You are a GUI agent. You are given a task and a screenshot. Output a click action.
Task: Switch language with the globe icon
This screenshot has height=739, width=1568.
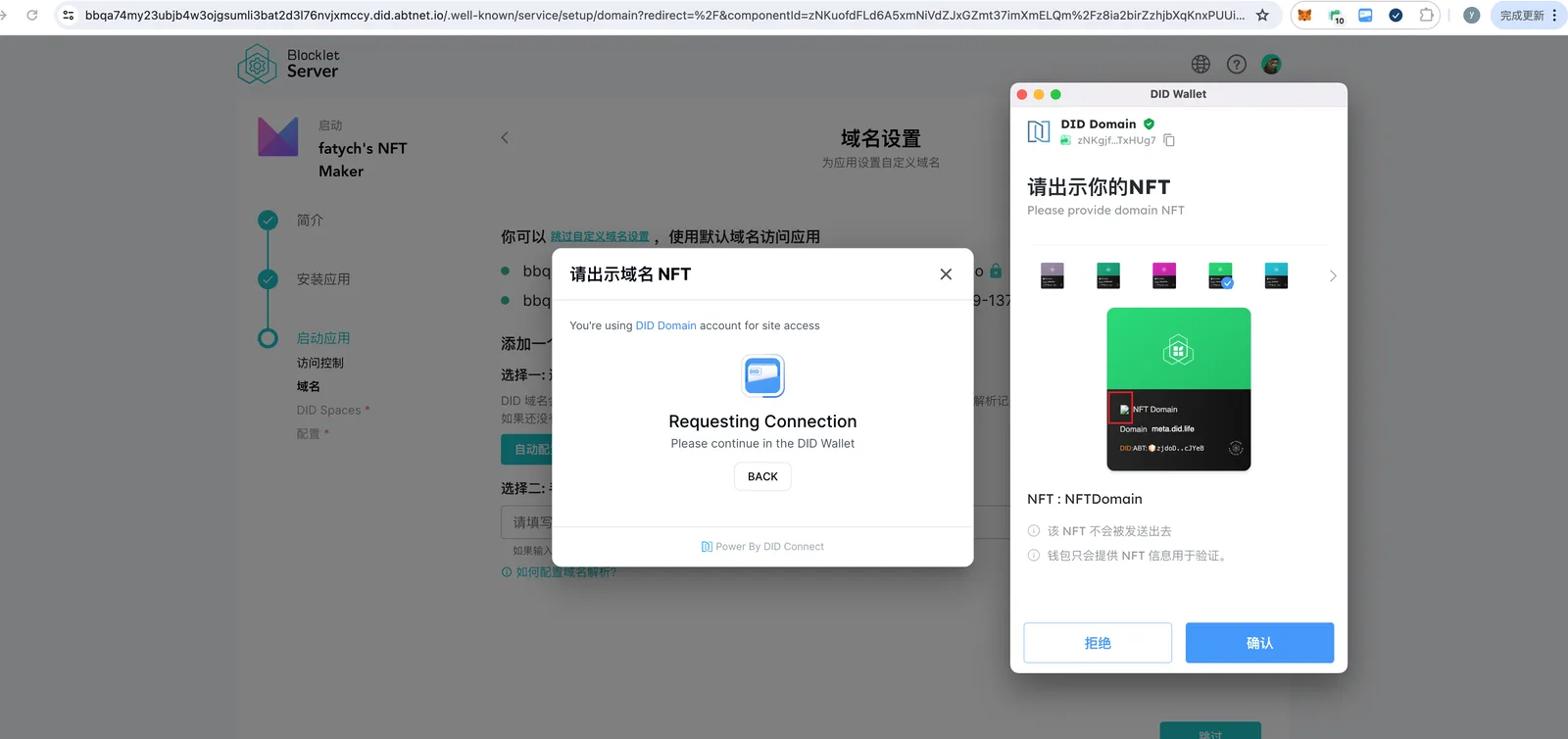pos(1200,64)
